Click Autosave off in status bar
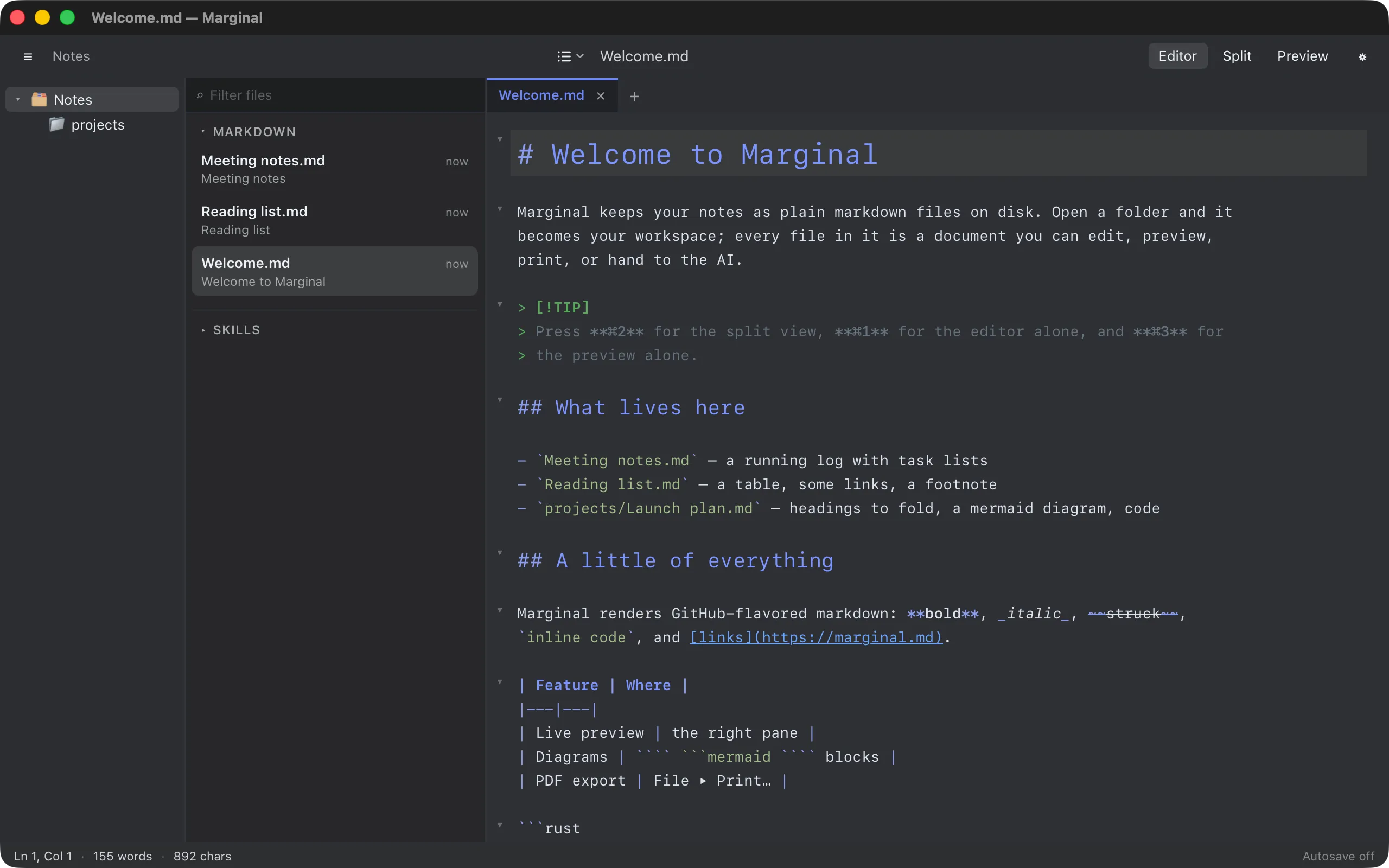The height and width of the screenshot is (868, 1389). point(1338,856)
